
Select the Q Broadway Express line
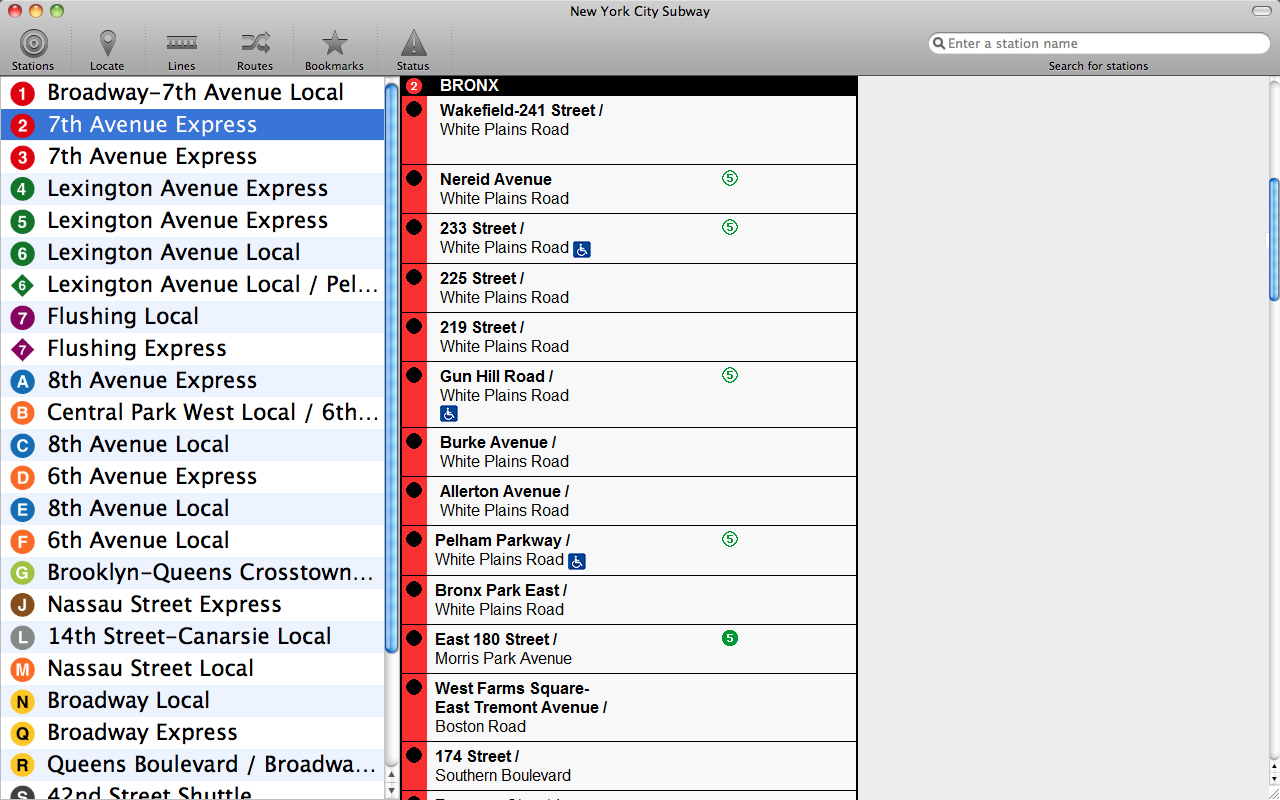(x=192, y=733)
